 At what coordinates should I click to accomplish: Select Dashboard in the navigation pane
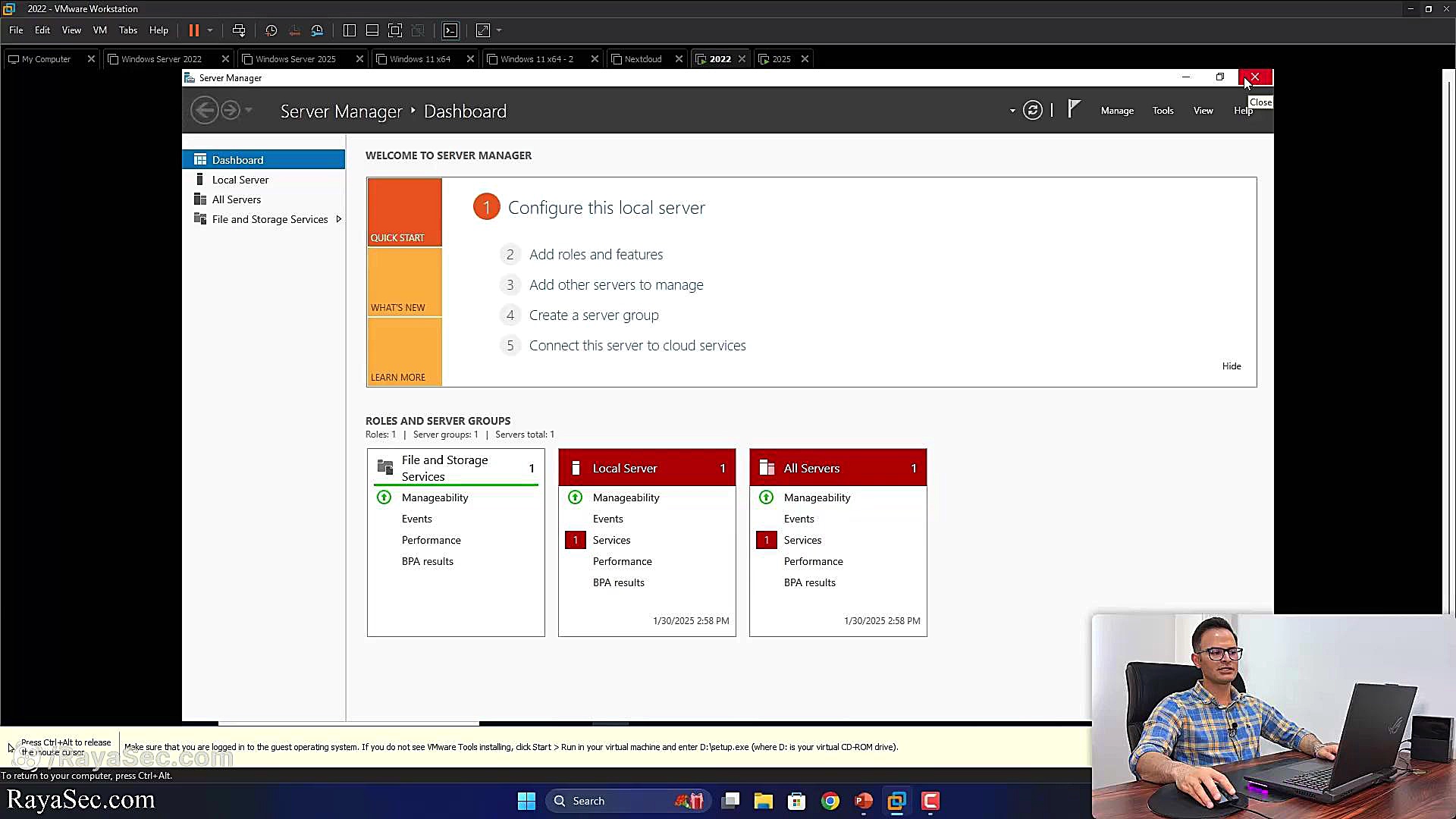point(263,160)
